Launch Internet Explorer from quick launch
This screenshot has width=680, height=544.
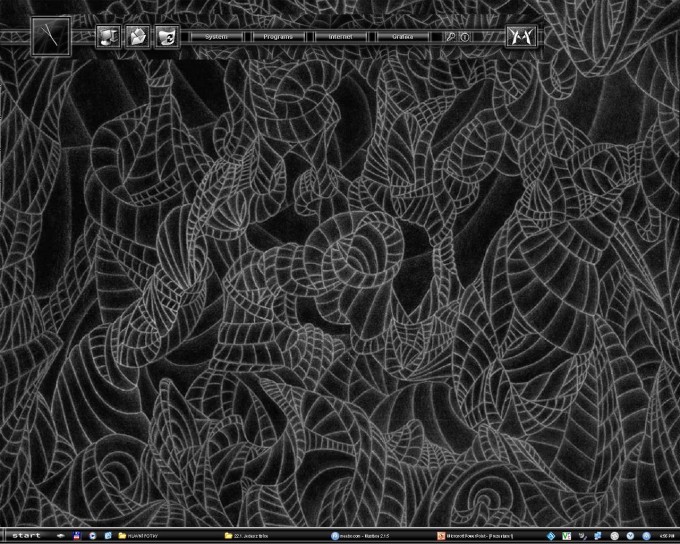coord(108,536)
